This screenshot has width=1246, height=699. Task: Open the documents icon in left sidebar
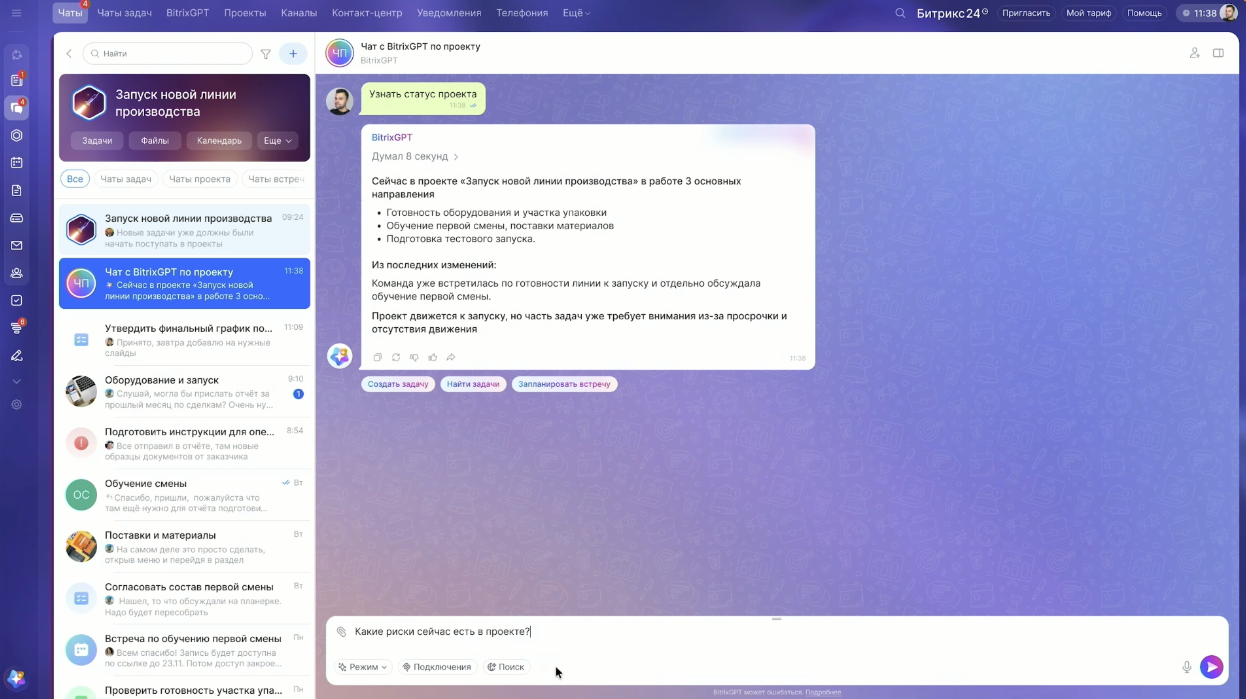16,190
